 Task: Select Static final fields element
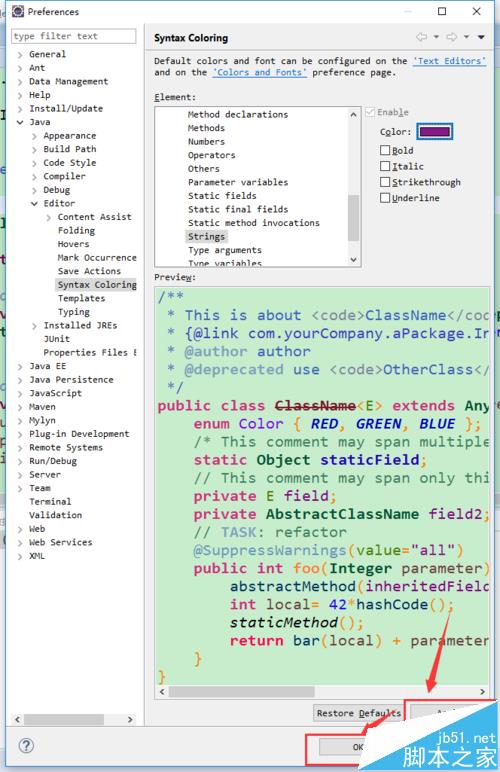tap(238, 209)
